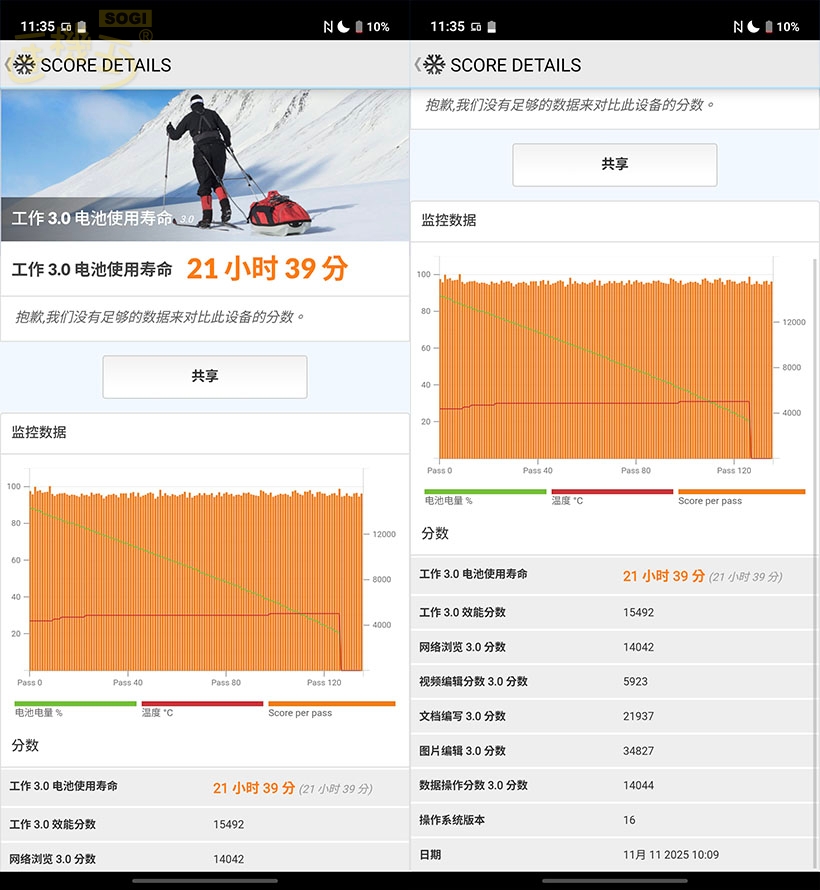
Task: Toggle the Score per pass legend on right chart
Action: (710, 500)
